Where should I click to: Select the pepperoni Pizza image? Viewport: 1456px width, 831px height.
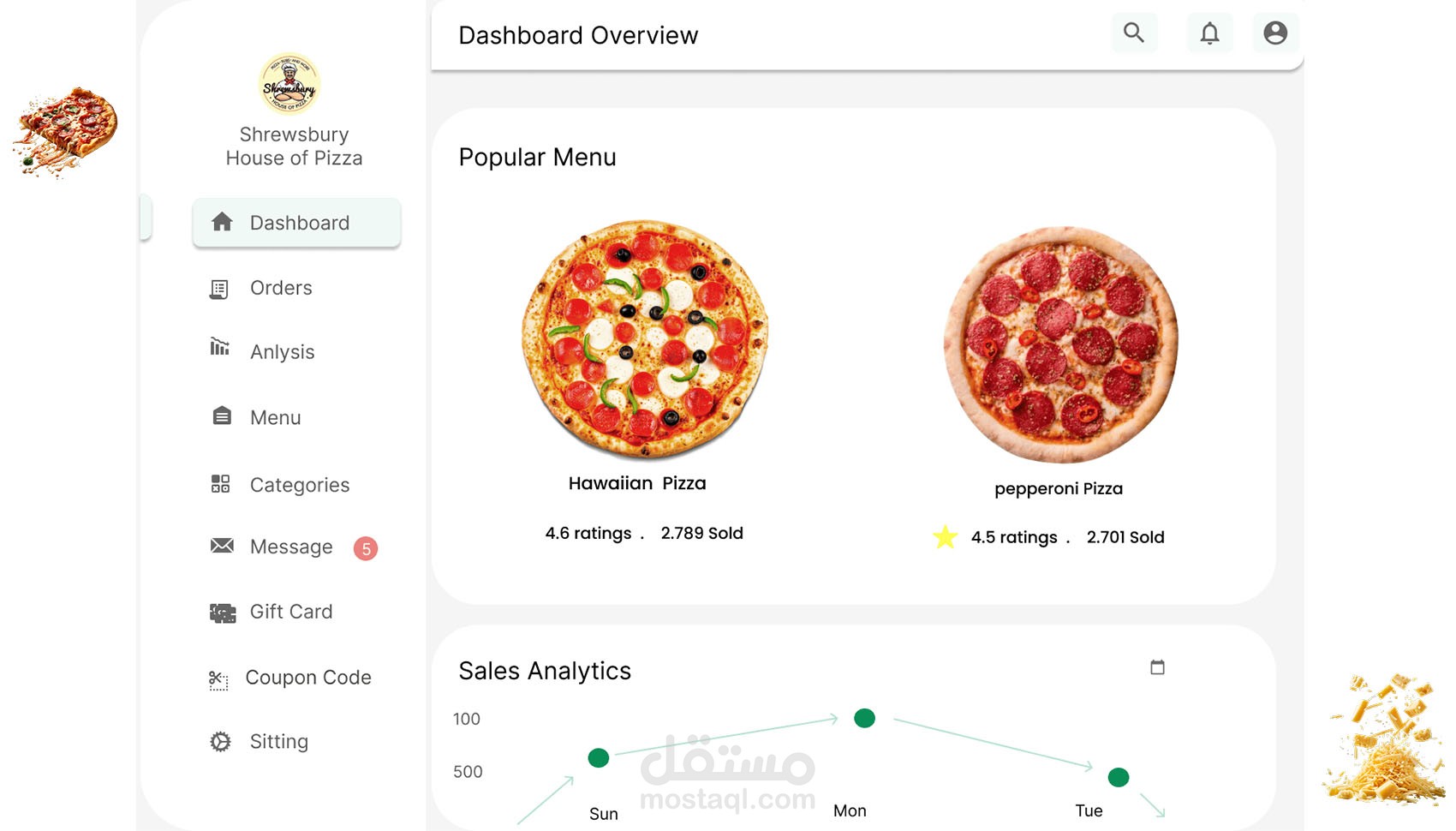click(1060, 344)
